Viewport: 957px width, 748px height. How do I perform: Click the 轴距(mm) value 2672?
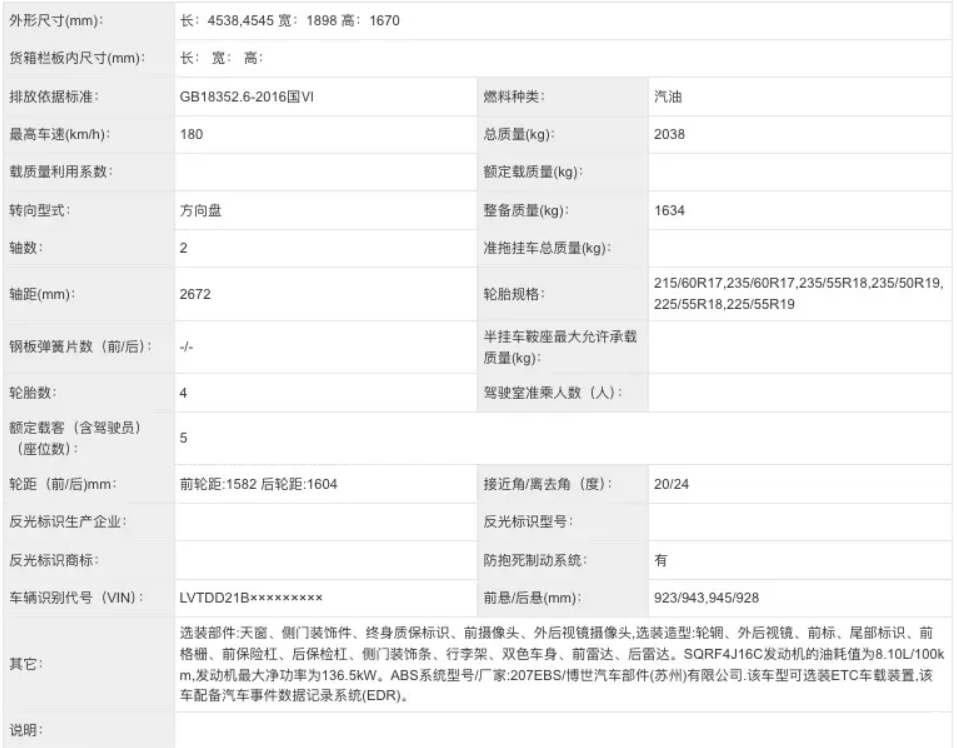195,295
